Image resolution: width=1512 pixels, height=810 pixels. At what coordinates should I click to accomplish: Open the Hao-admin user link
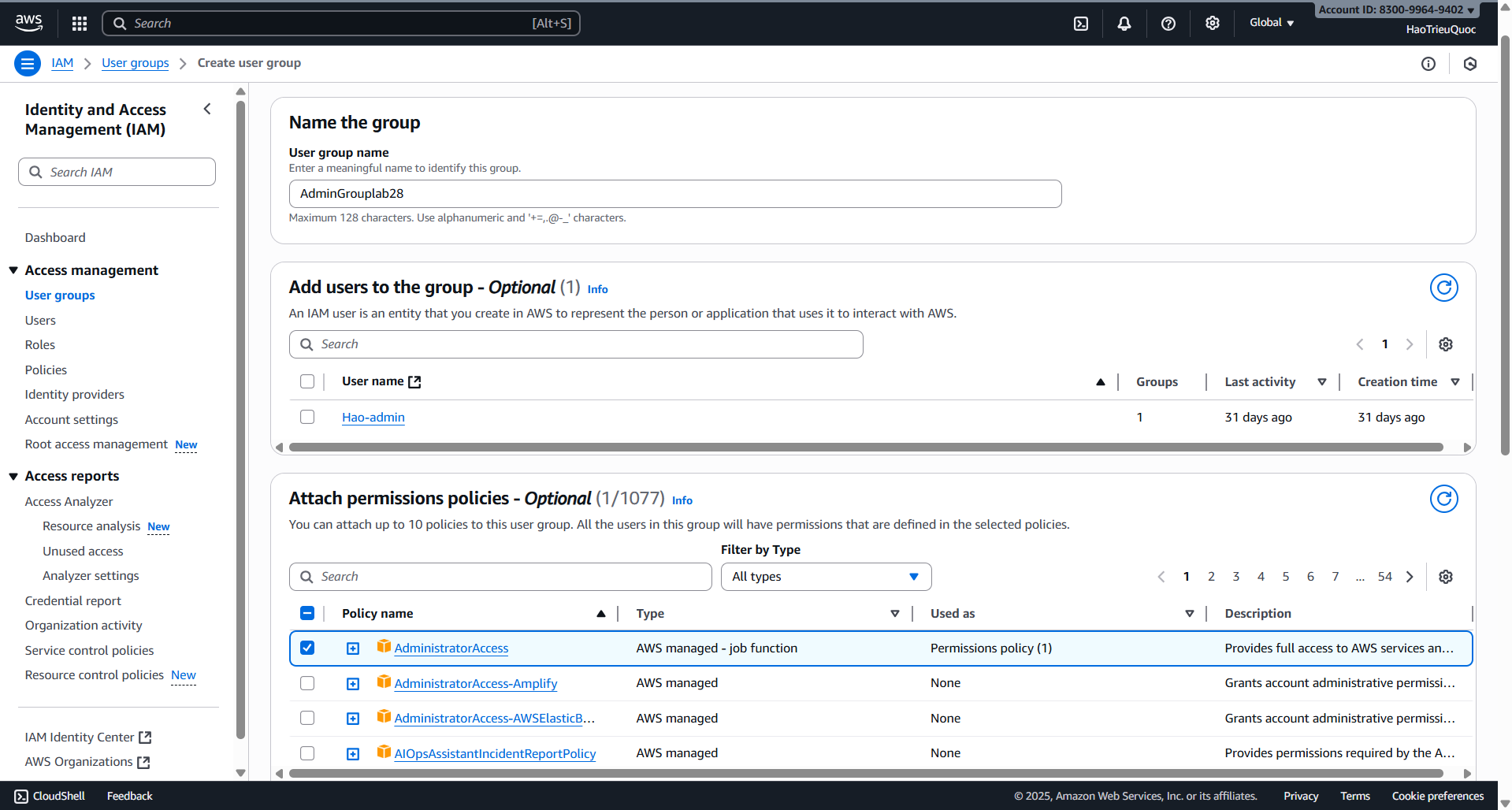pos(373,417)
